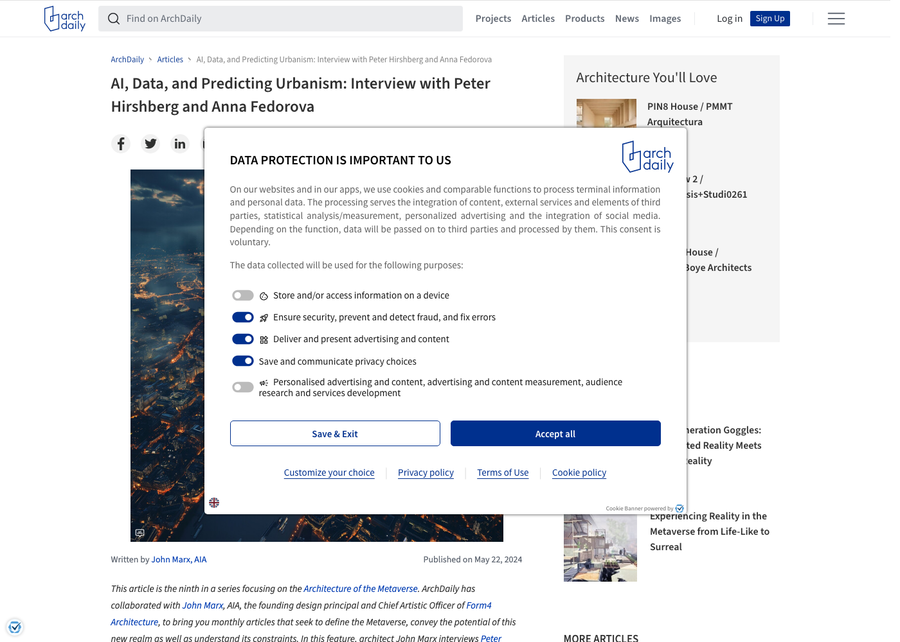
Task: Toggle Deliver and present advertising and content
Action: 243,339
